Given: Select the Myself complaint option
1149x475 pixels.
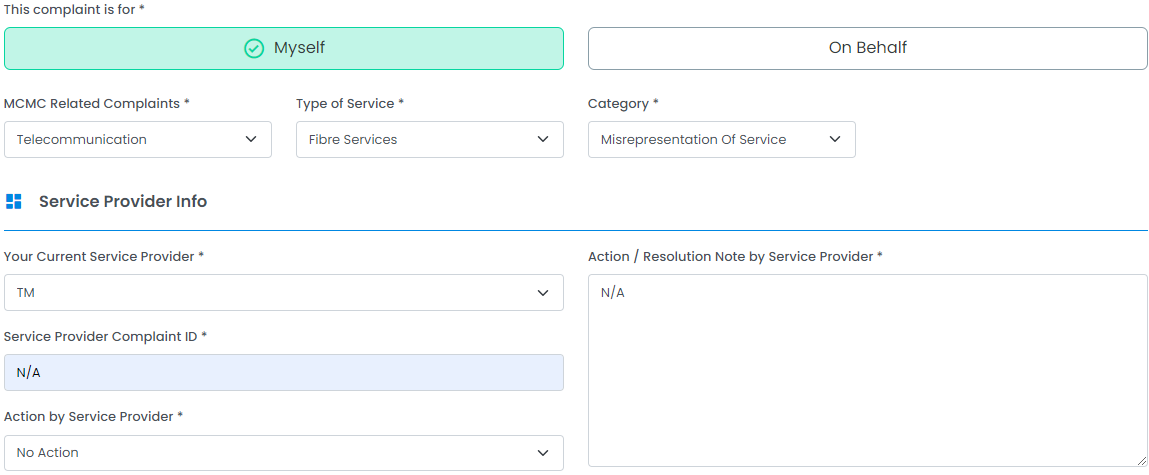Looking at the screenshot, I should tap(284, 48).
